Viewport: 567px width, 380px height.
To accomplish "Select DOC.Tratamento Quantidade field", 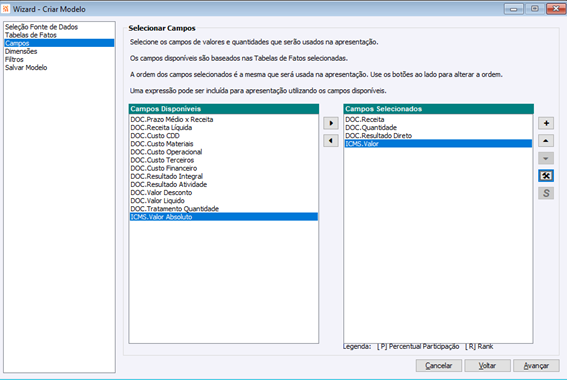I will point(223,209).
